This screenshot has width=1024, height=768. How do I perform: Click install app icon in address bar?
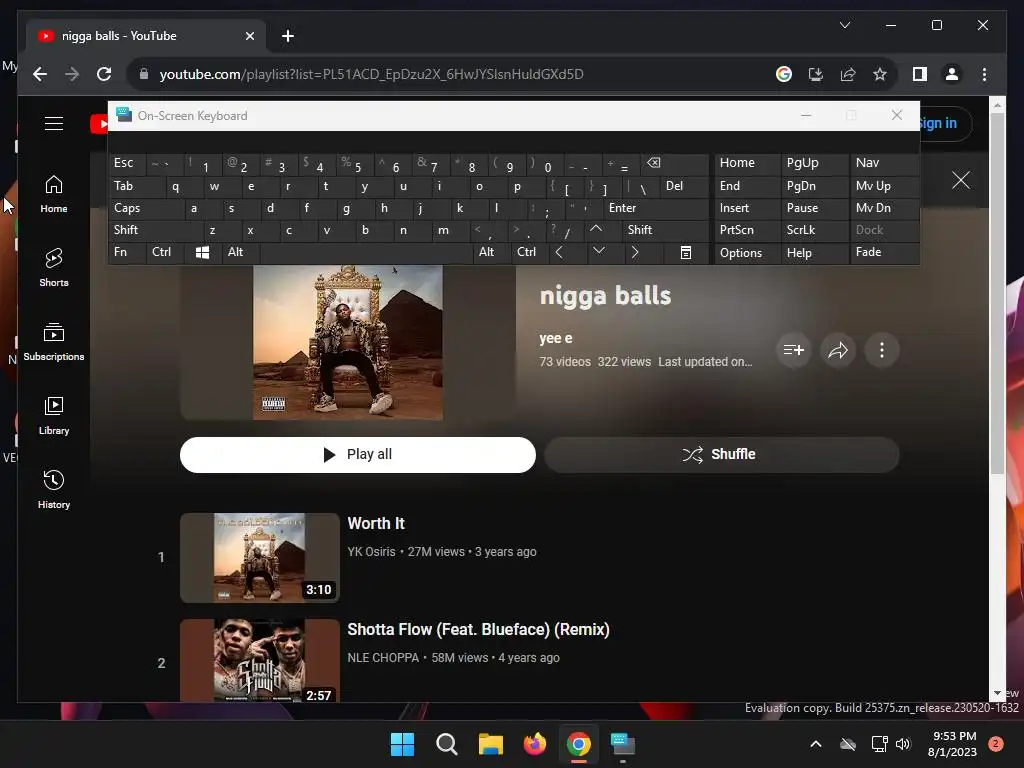pyautogui.click(x=816, y=74)
